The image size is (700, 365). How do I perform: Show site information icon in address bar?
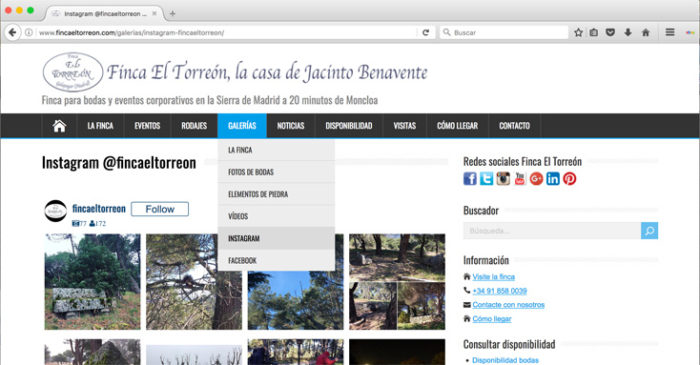click(29, 33)
